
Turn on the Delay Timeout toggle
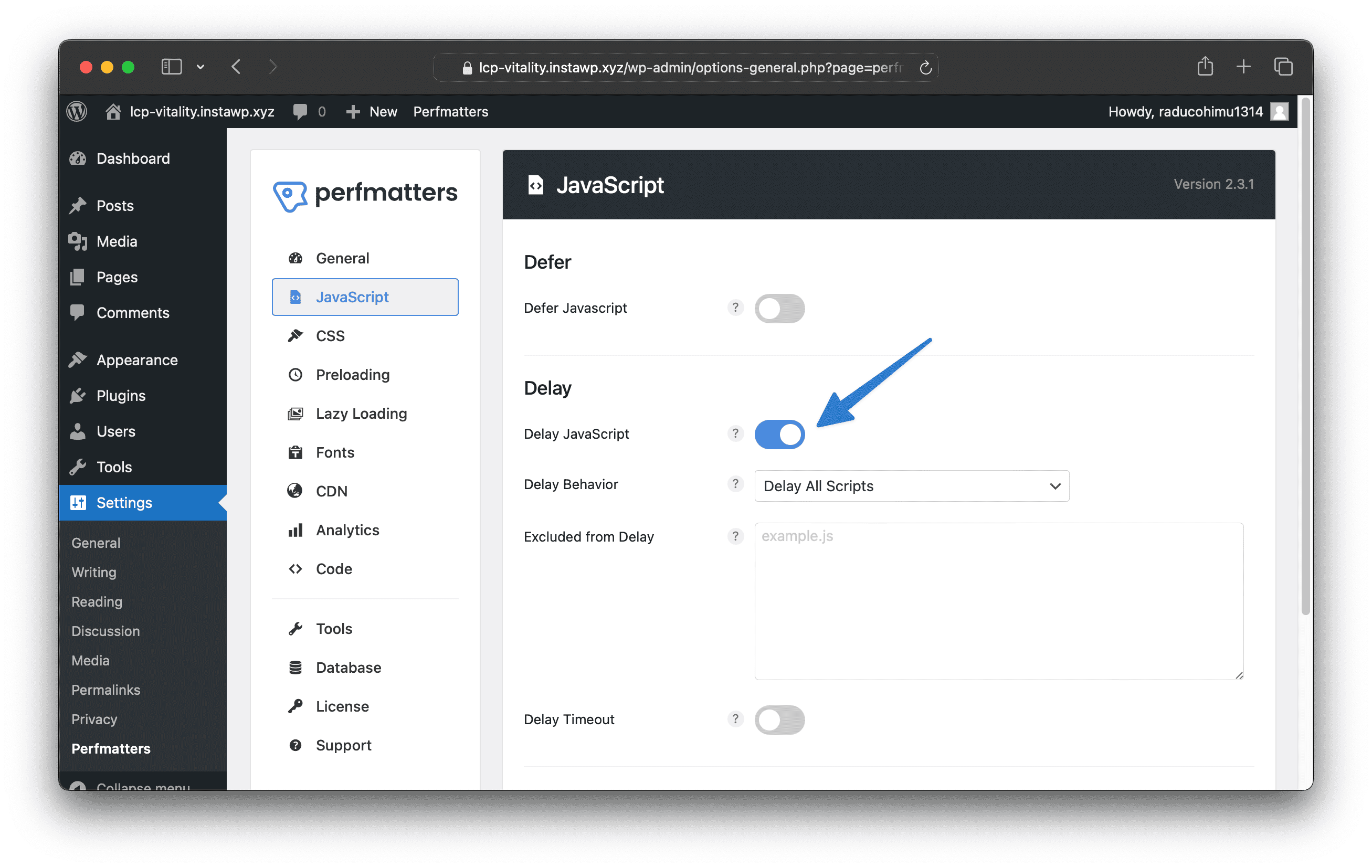pos(779,720)
